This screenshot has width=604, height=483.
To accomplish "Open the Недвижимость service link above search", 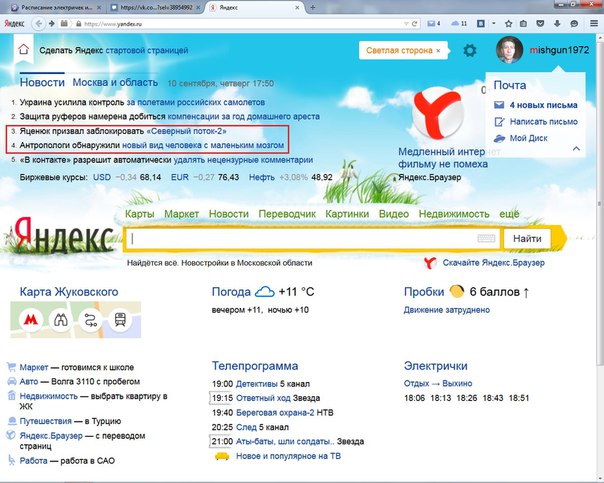I will 454,214.
